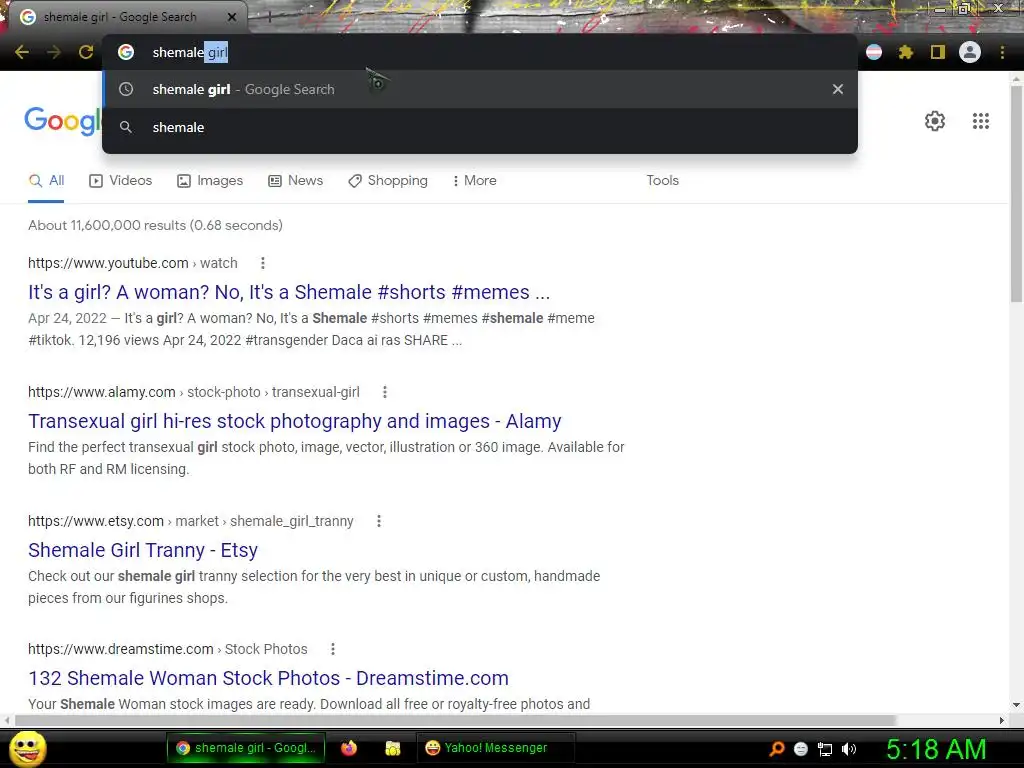Toggle the browser side panel icon
The width and height of the screenshot is (1024, 768).
point(938,52)
